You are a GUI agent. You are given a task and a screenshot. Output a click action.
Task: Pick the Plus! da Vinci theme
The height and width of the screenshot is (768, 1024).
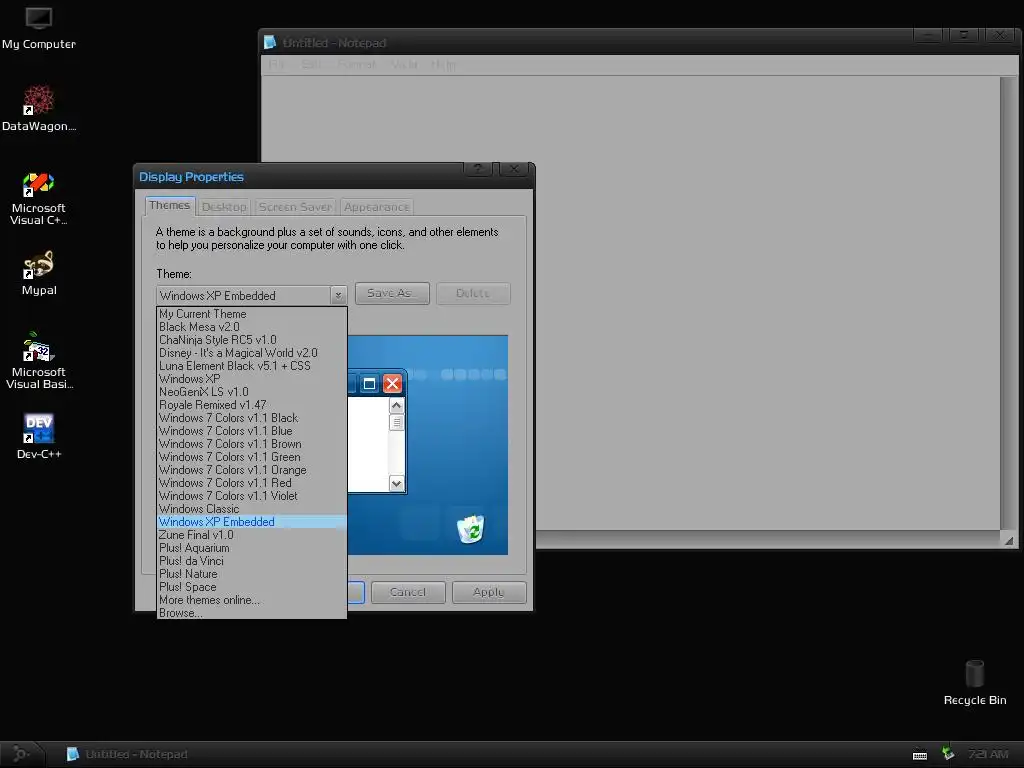point(251,561)
